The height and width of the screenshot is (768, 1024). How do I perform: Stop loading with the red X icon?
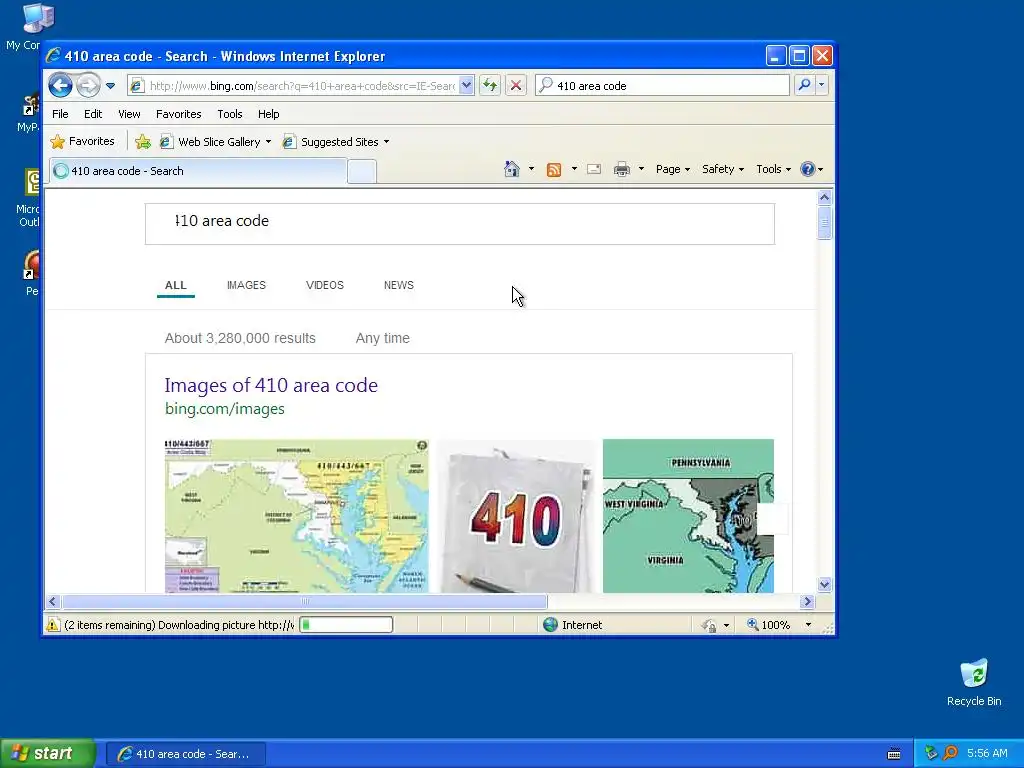coord(516,85)
